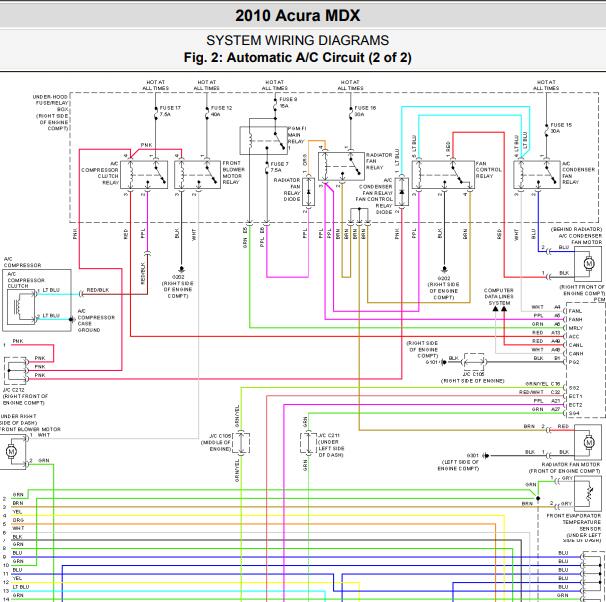Select the PG2 pin label on the PCM
The height and width of the screenshot is (602, 606).
pos(574,362)
